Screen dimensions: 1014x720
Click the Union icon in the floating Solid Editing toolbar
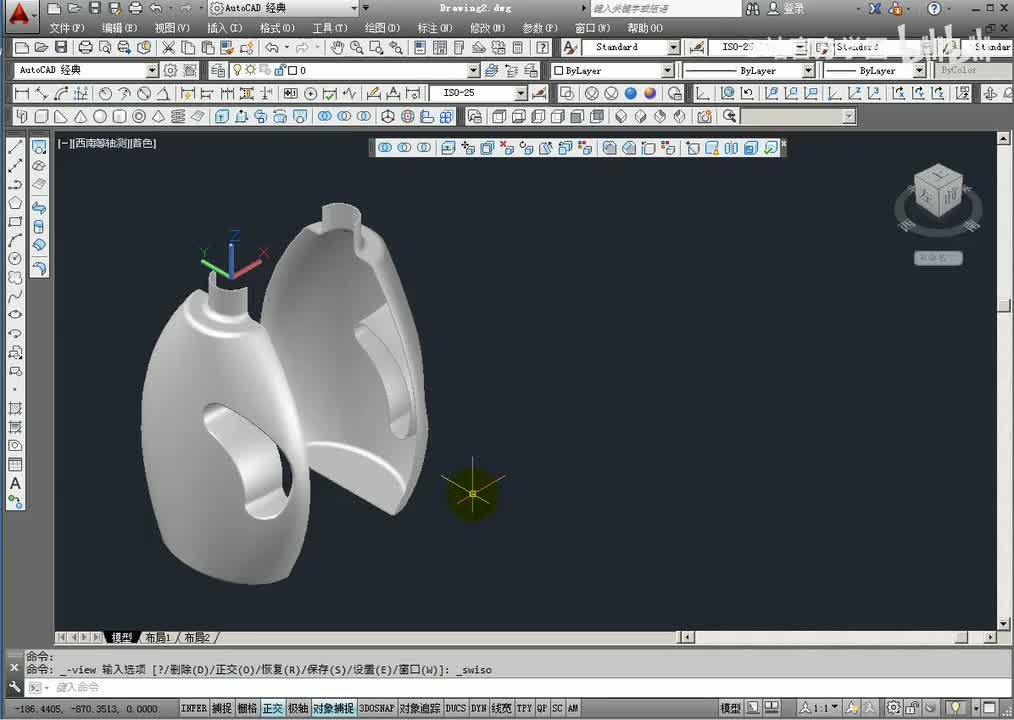point(385,147)
